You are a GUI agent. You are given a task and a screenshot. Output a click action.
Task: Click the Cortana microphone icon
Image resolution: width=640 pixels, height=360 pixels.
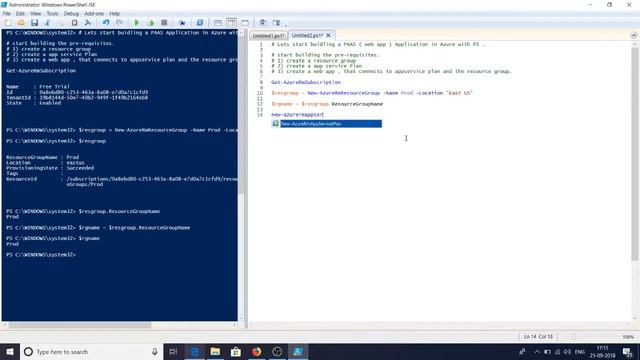coord(155,351)
